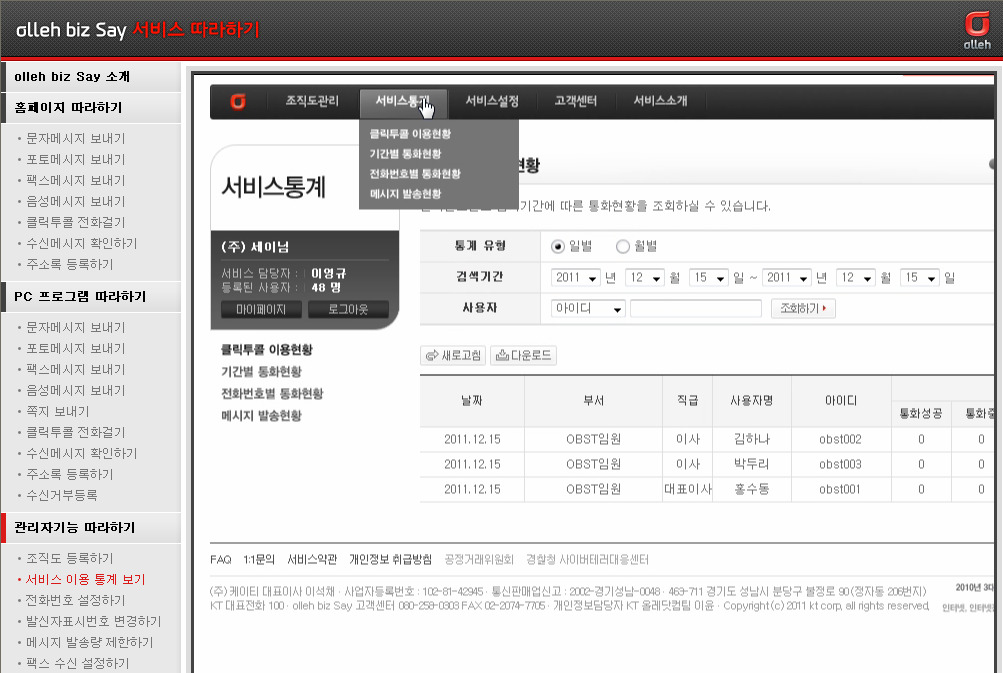Viewport: 1003px width, 673px height.
Task: Click the 조회하기 search button
Action: pos(803,309)
